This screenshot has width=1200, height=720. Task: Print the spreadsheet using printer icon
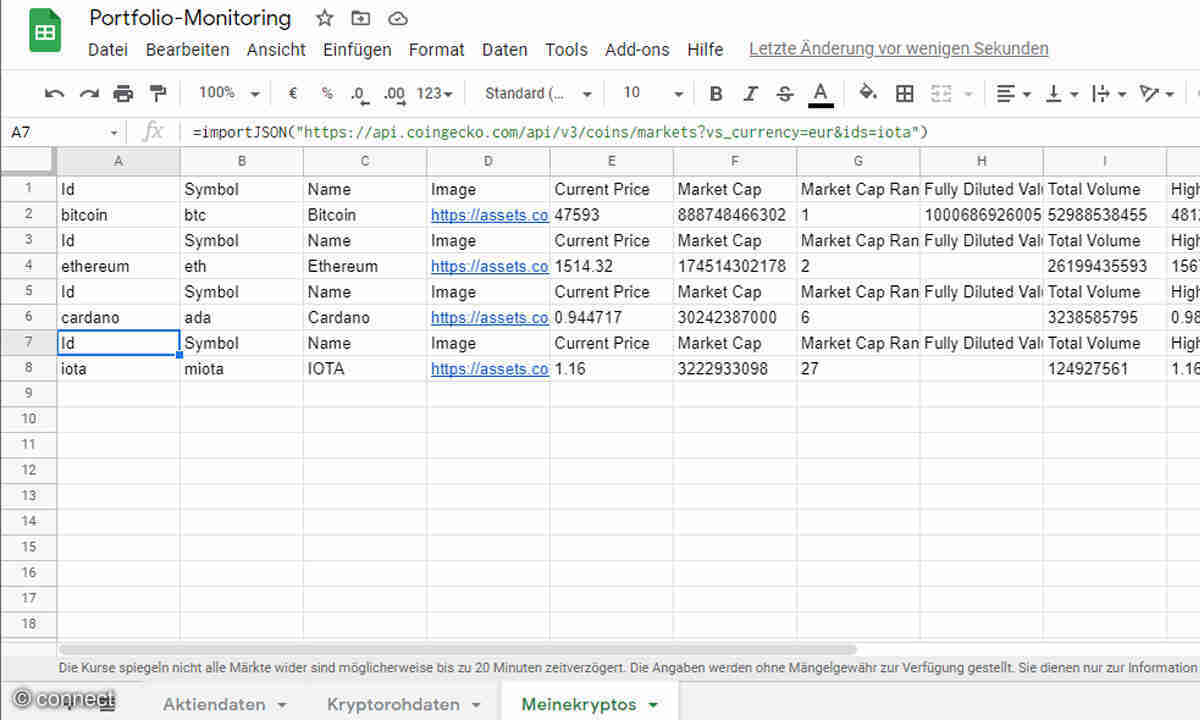tap(123, 94)
